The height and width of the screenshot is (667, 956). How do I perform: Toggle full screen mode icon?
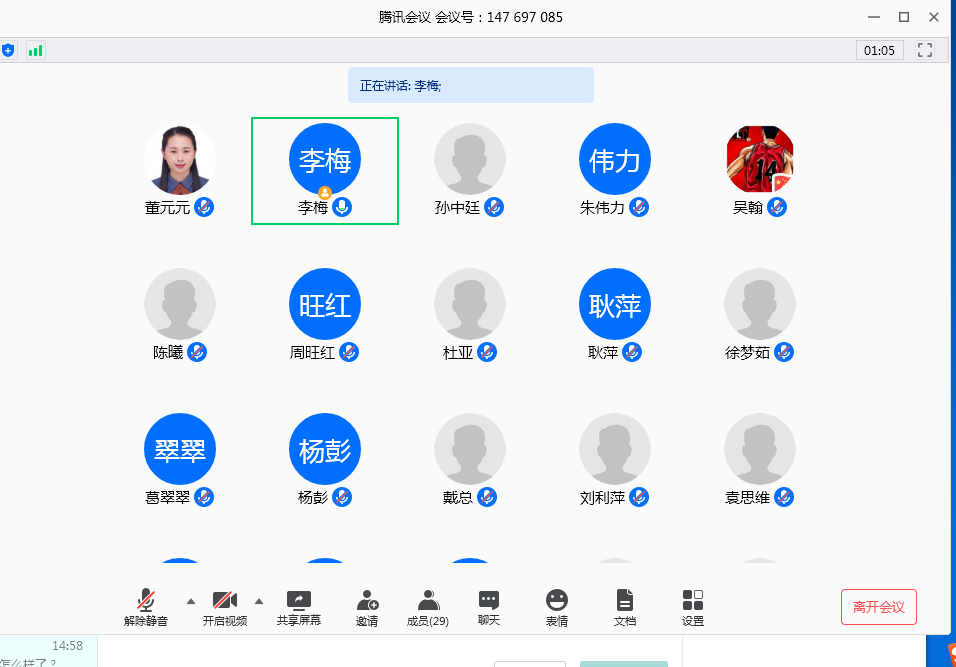tap(925, 50)
